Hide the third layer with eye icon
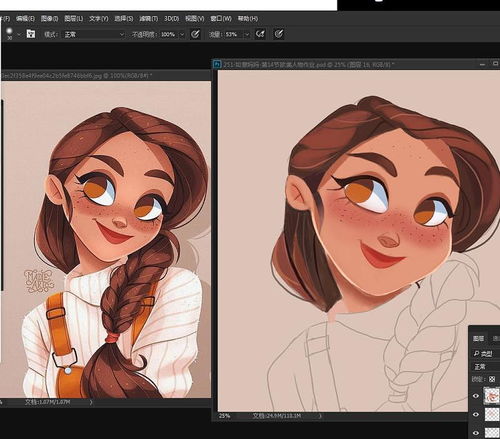 [476, 433]
